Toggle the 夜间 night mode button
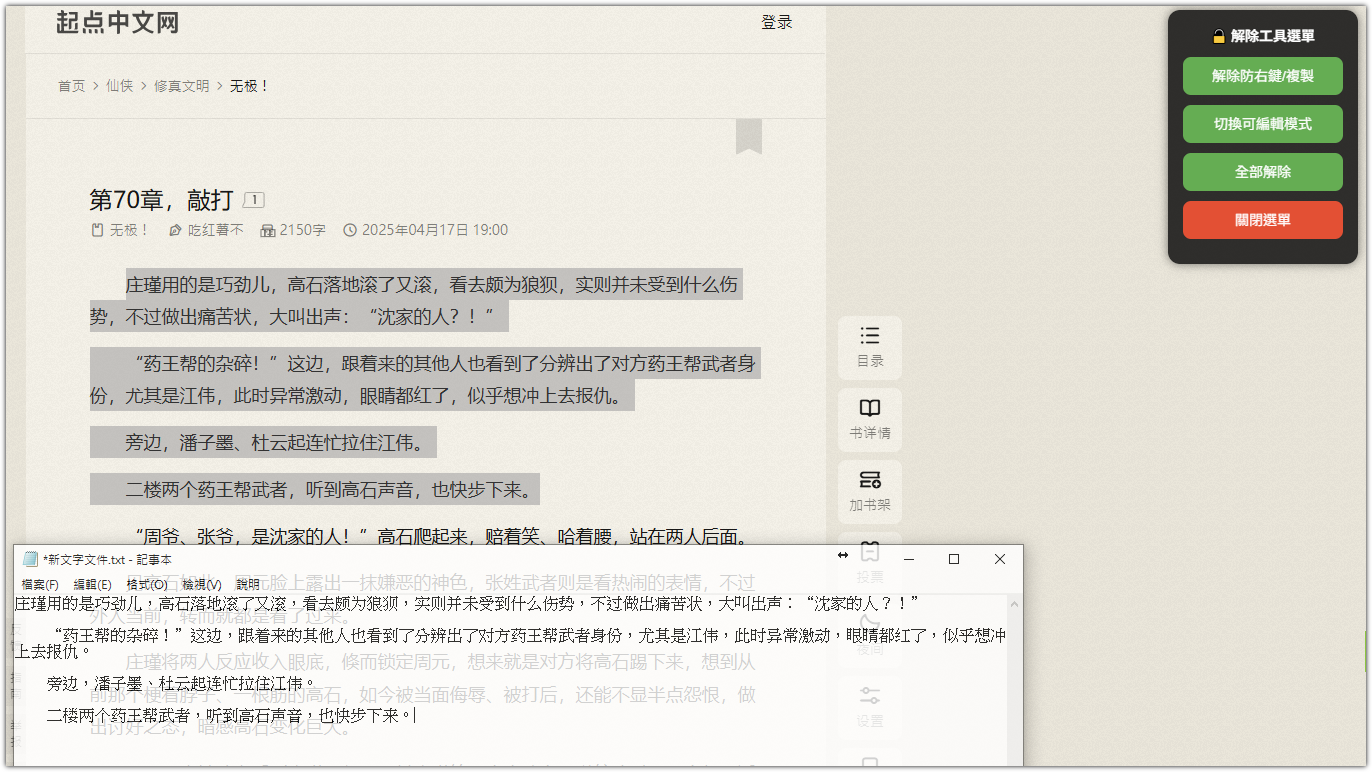The width and height of the screenshot is (1372, 772). coord(870,634)
